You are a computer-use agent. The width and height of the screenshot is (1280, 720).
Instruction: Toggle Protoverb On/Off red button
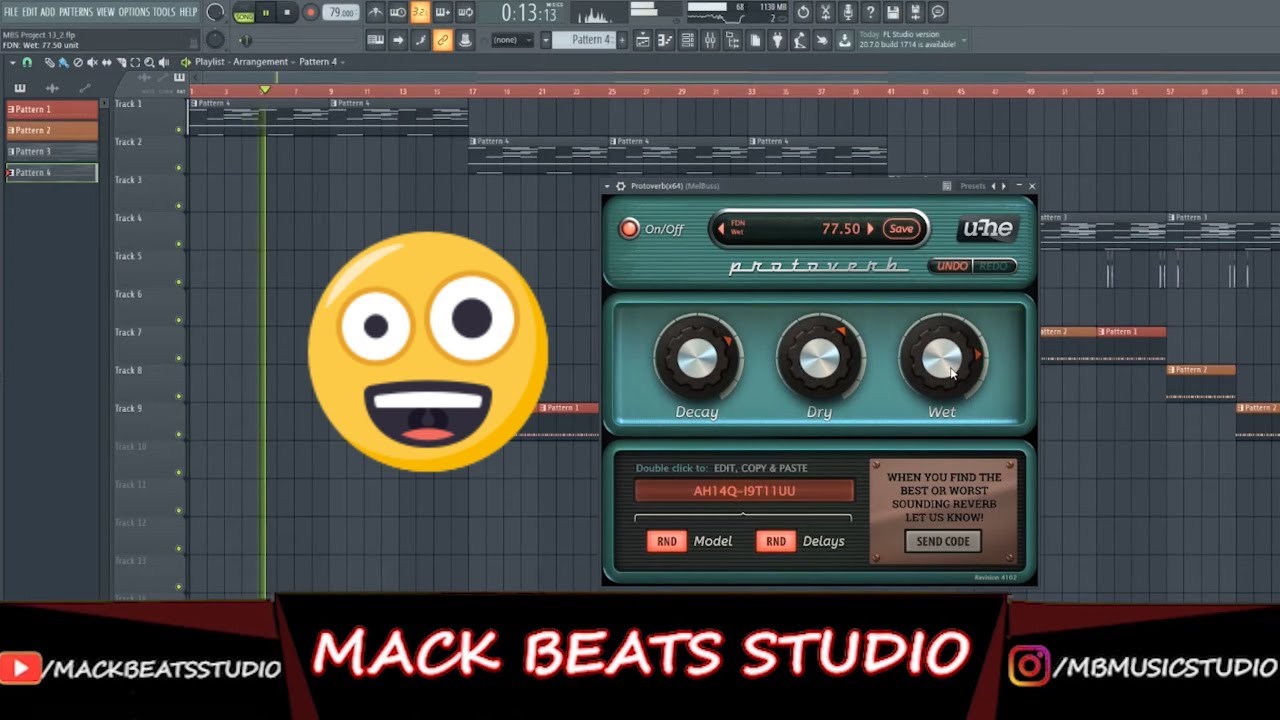pyautogui.click(x=629, y=229)
